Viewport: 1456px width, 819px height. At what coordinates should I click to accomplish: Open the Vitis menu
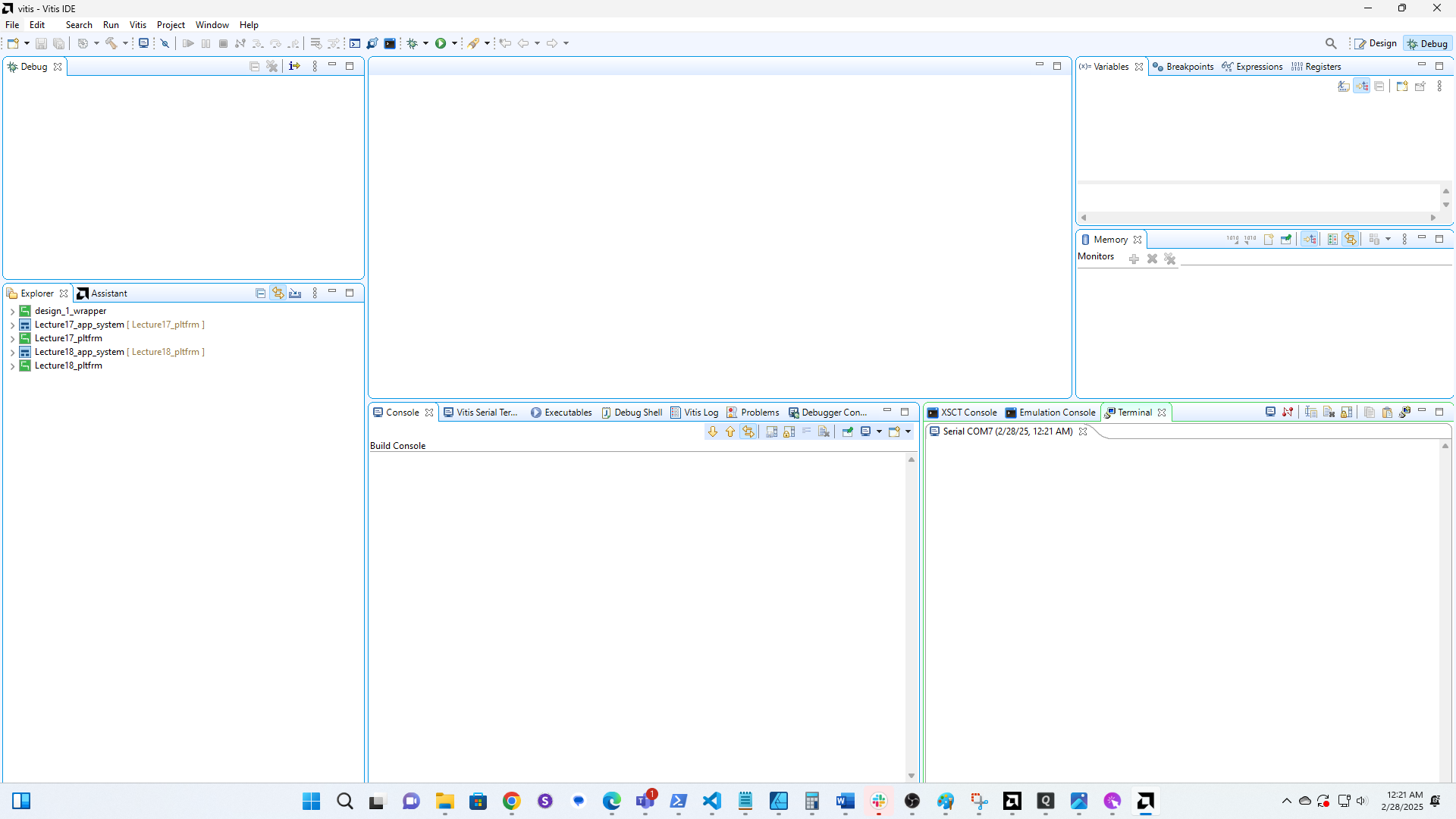137,25
